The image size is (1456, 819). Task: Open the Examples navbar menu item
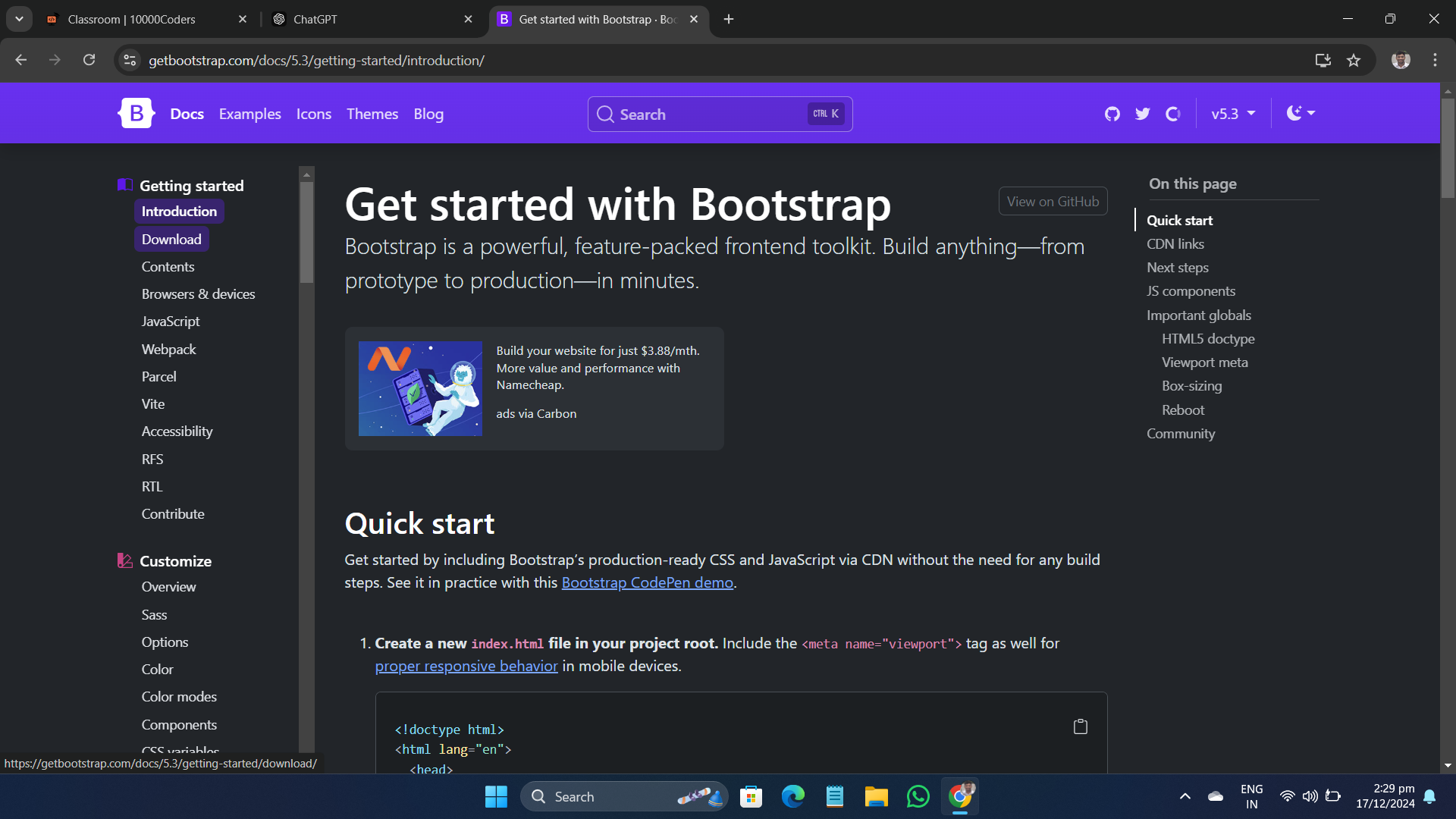[249, 114]
